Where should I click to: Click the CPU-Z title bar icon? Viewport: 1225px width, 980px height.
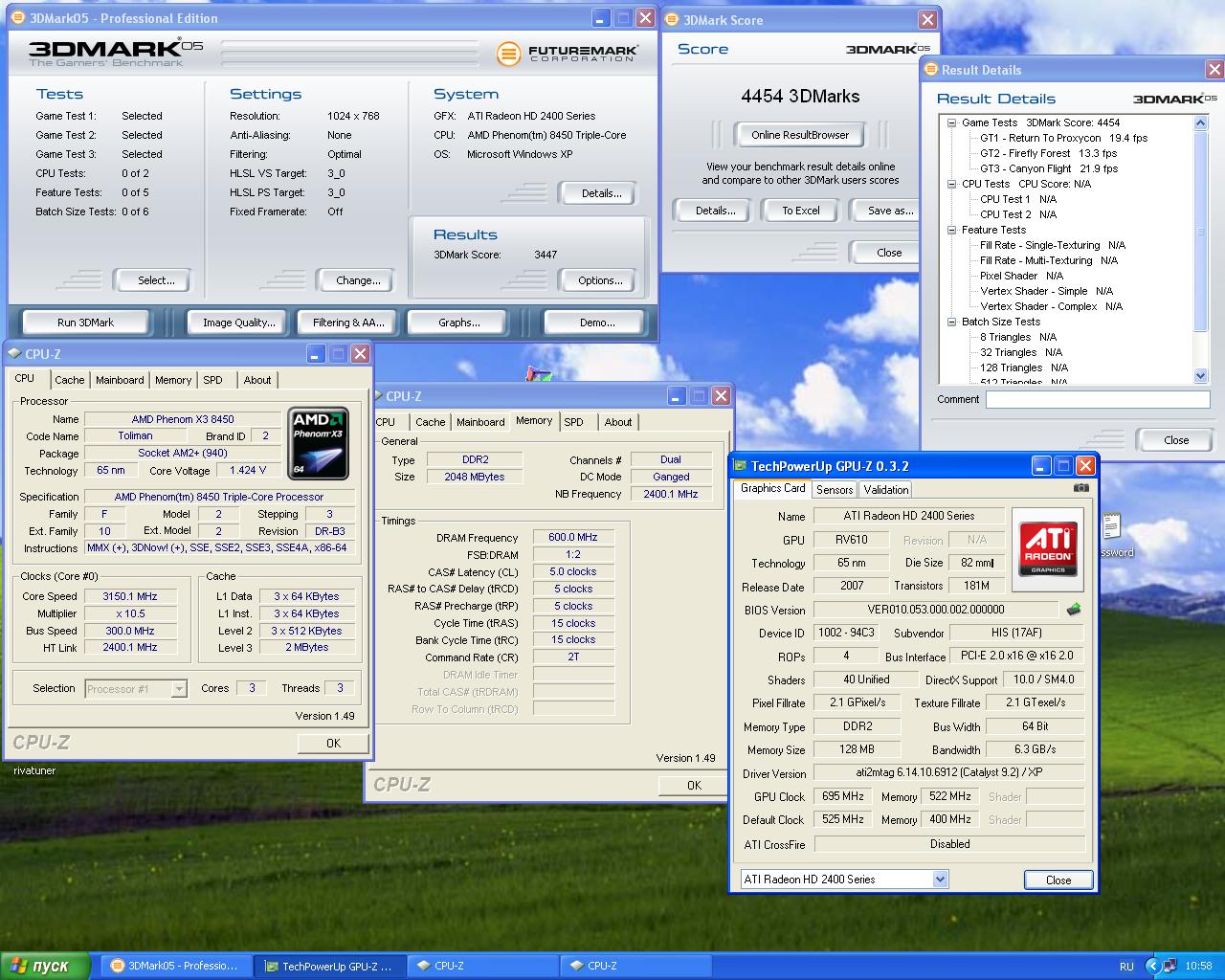[x=15, y=354]
